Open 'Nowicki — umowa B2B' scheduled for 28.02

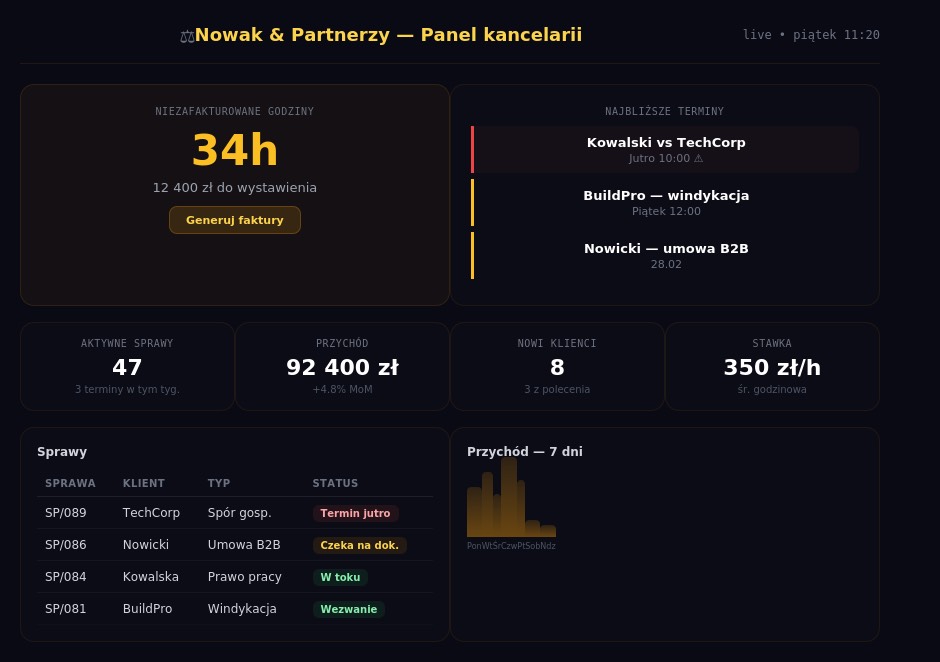(666, 255)
